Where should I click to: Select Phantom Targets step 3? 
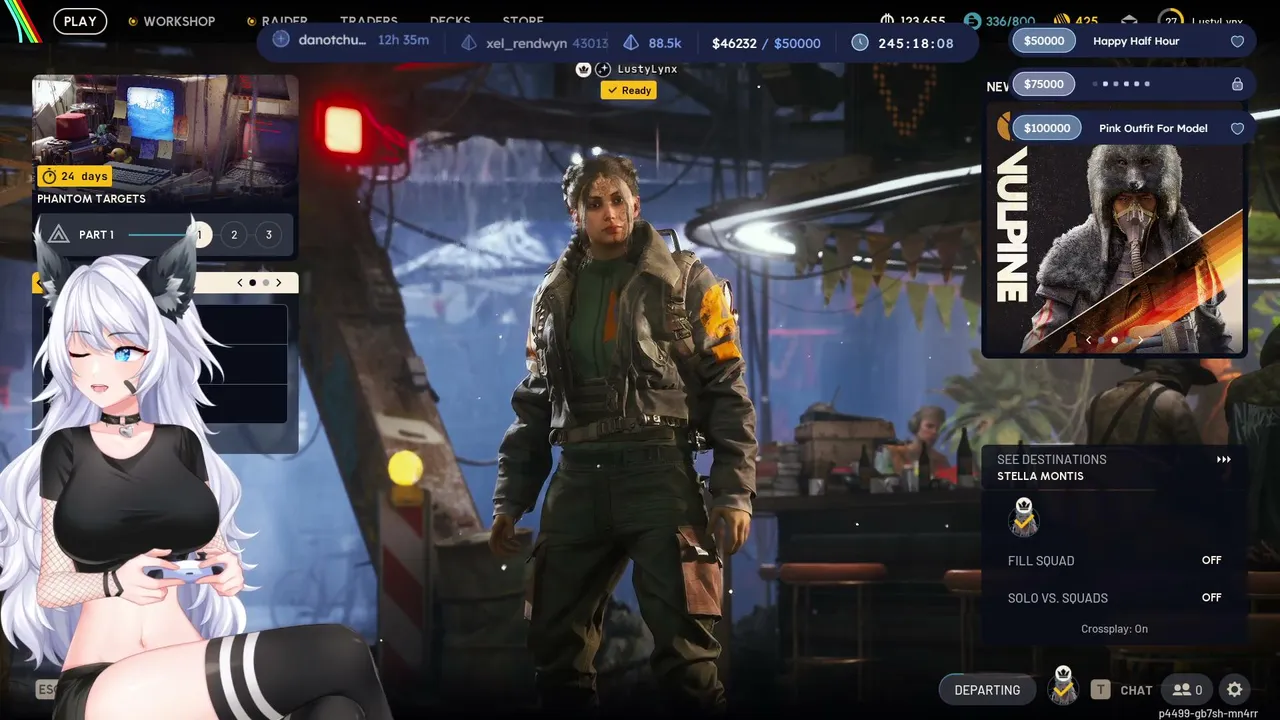pyautogui.click(x=268, y=235)
